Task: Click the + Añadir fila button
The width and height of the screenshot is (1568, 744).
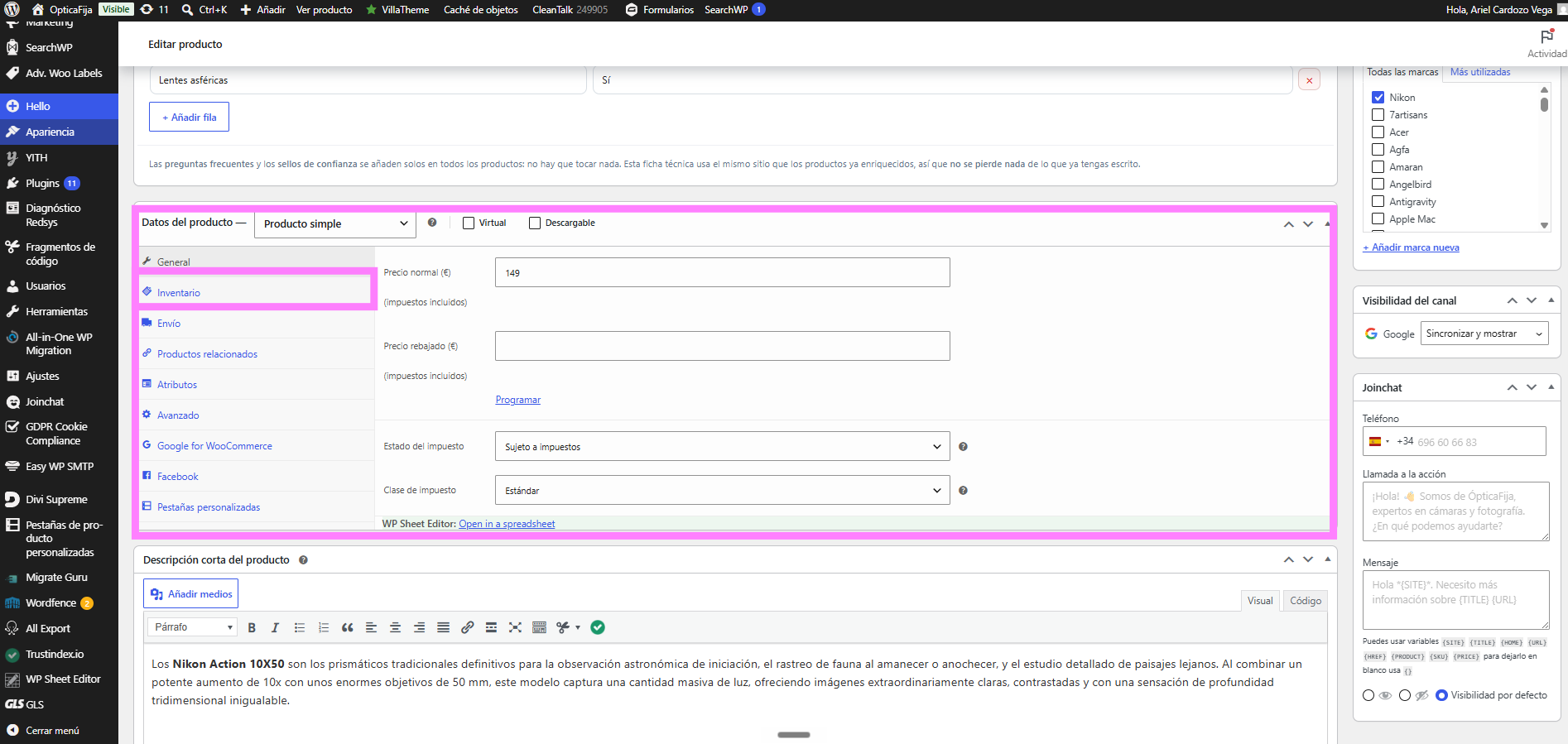Action: [189, 118]
